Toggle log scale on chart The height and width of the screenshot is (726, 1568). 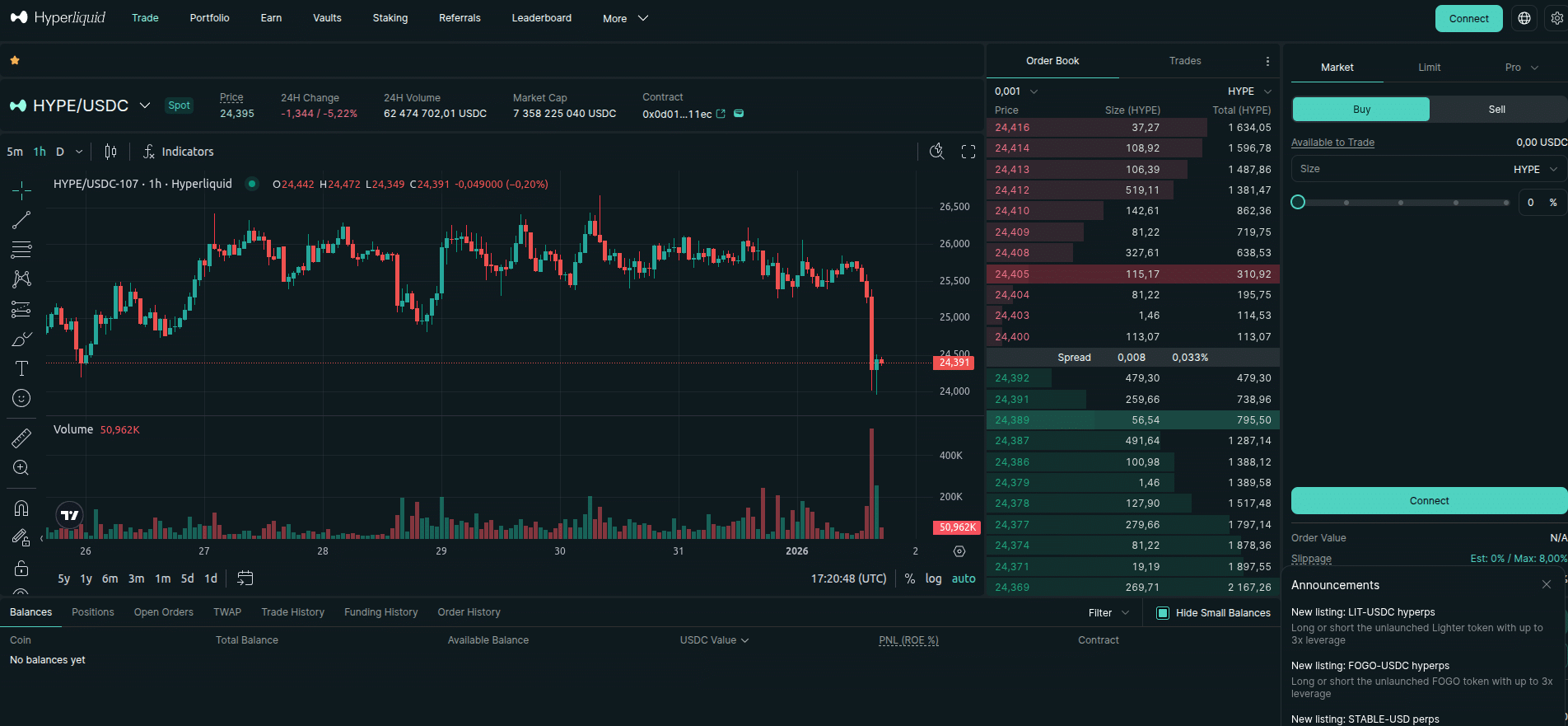(x=933, y=578)
